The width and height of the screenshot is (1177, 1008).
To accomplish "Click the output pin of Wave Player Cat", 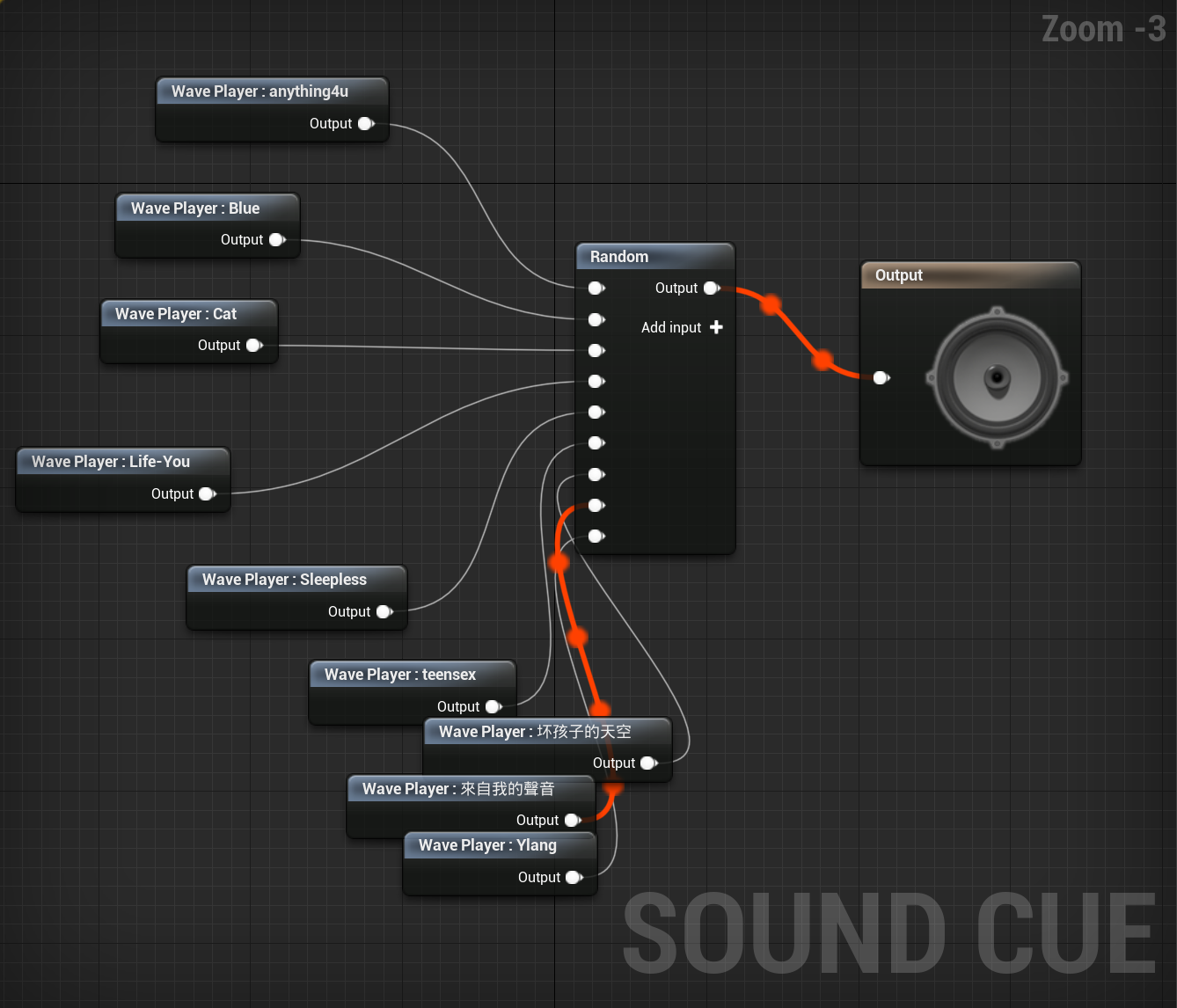I will point(254,346).
